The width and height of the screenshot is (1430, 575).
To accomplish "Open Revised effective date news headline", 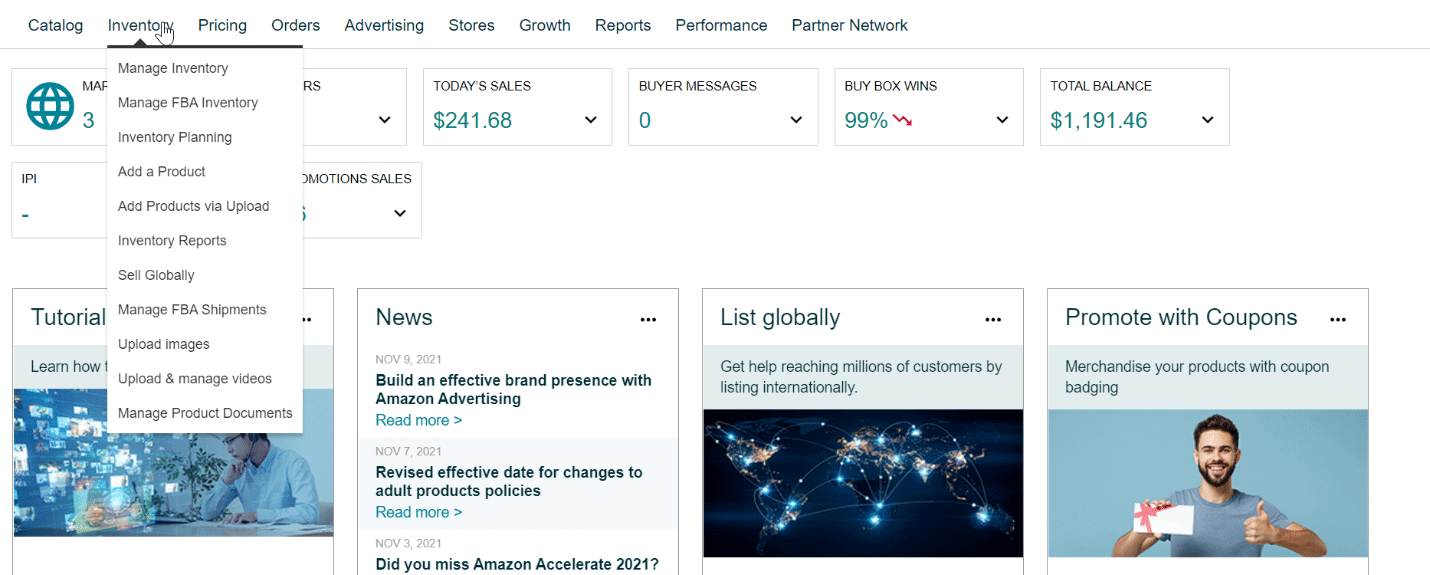I will point(509,481).
